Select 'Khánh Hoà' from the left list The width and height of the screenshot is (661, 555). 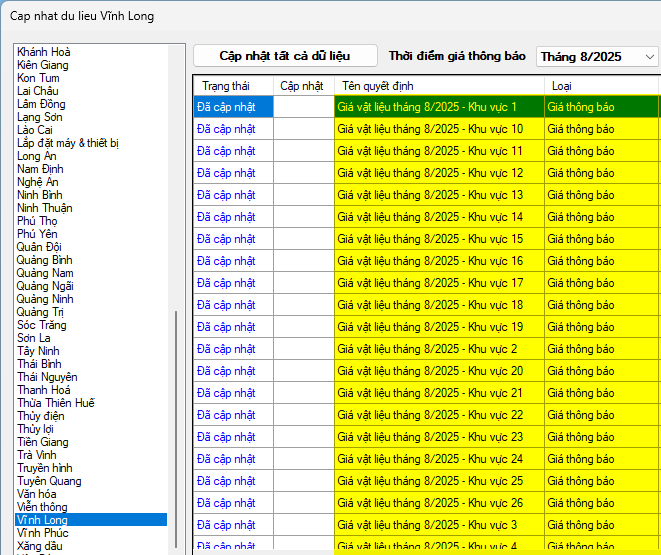[x=44, y=52]
